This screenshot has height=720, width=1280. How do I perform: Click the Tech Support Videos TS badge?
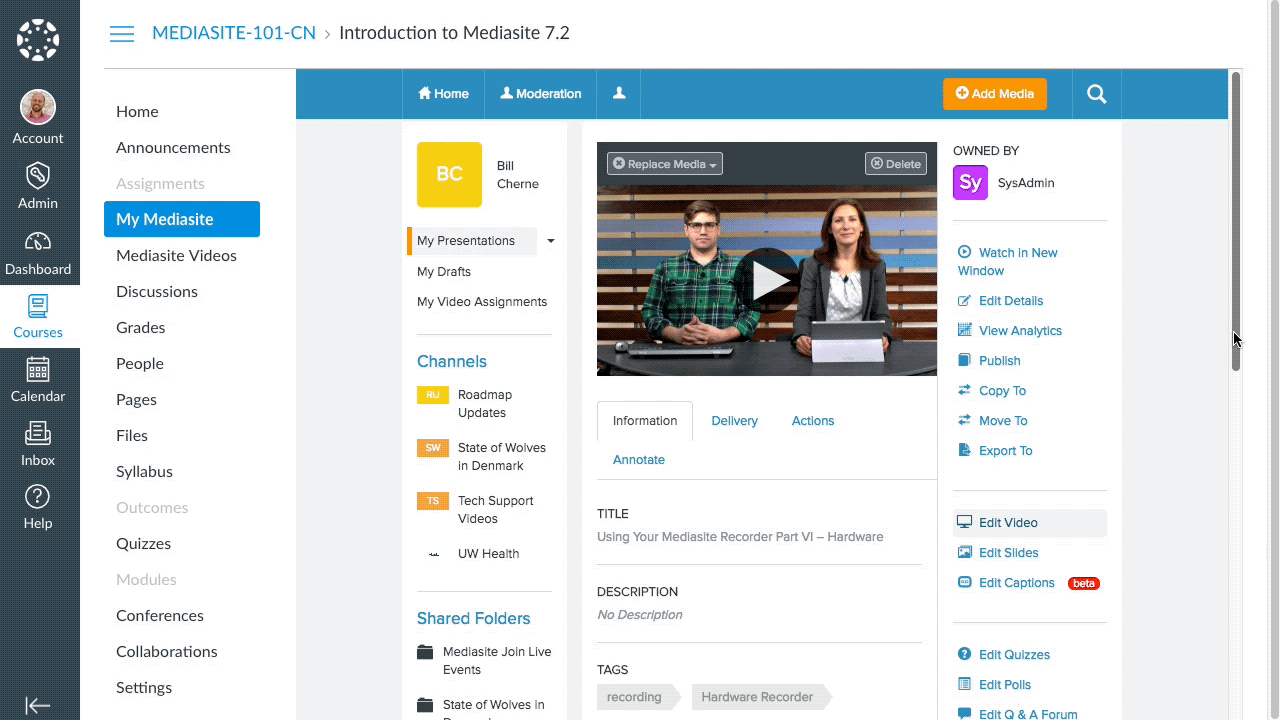(433, 501)
